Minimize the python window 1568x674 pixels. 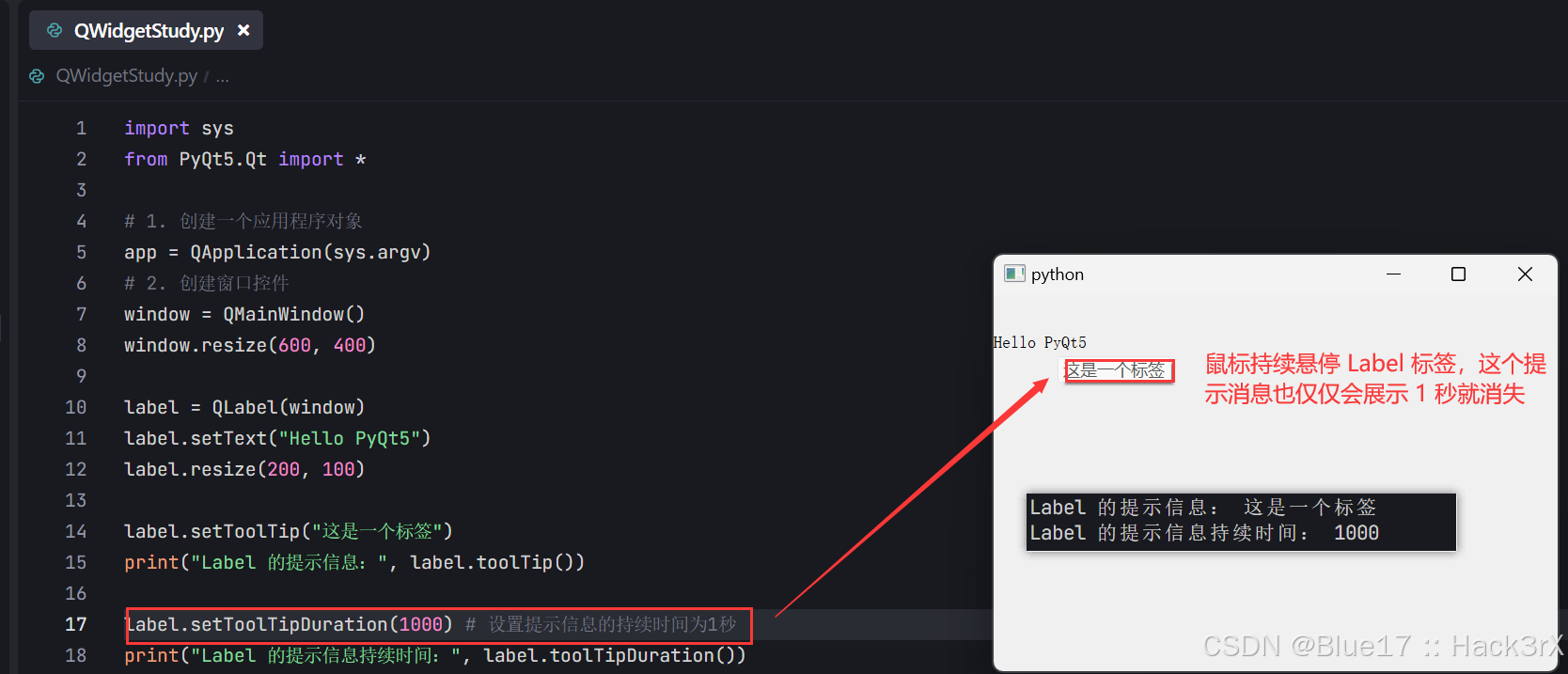pos(1393,274)
